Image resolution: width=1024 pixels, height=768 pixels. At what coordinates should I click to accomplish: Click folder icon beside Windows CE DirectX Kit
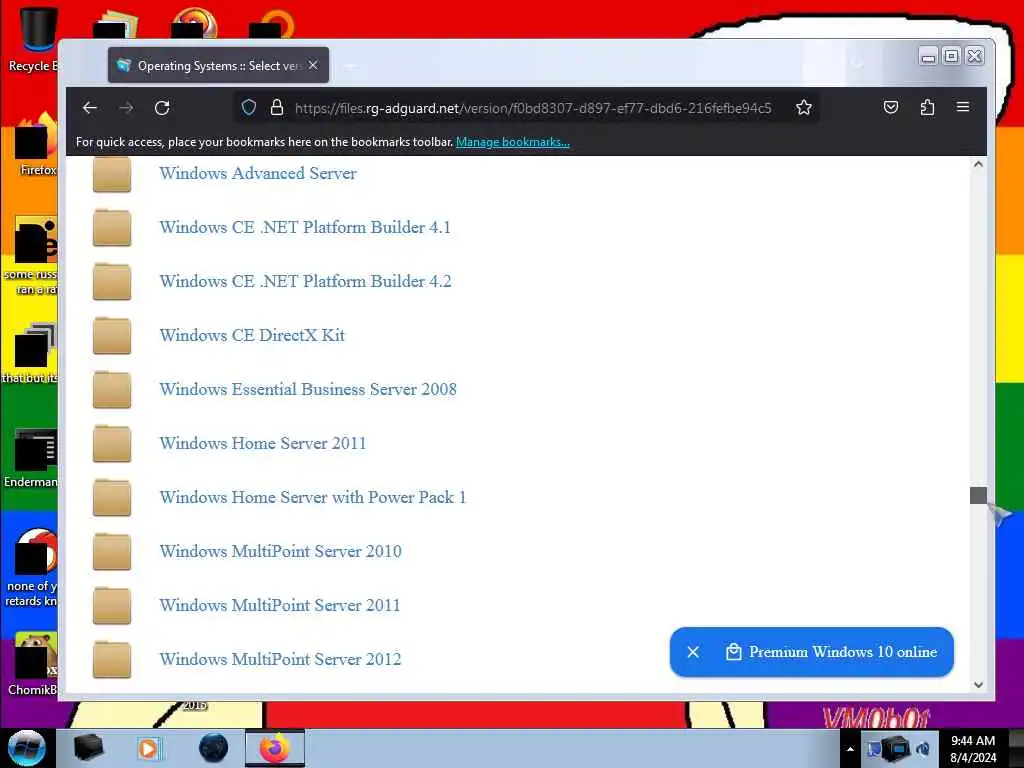click(x=112, y=336)
